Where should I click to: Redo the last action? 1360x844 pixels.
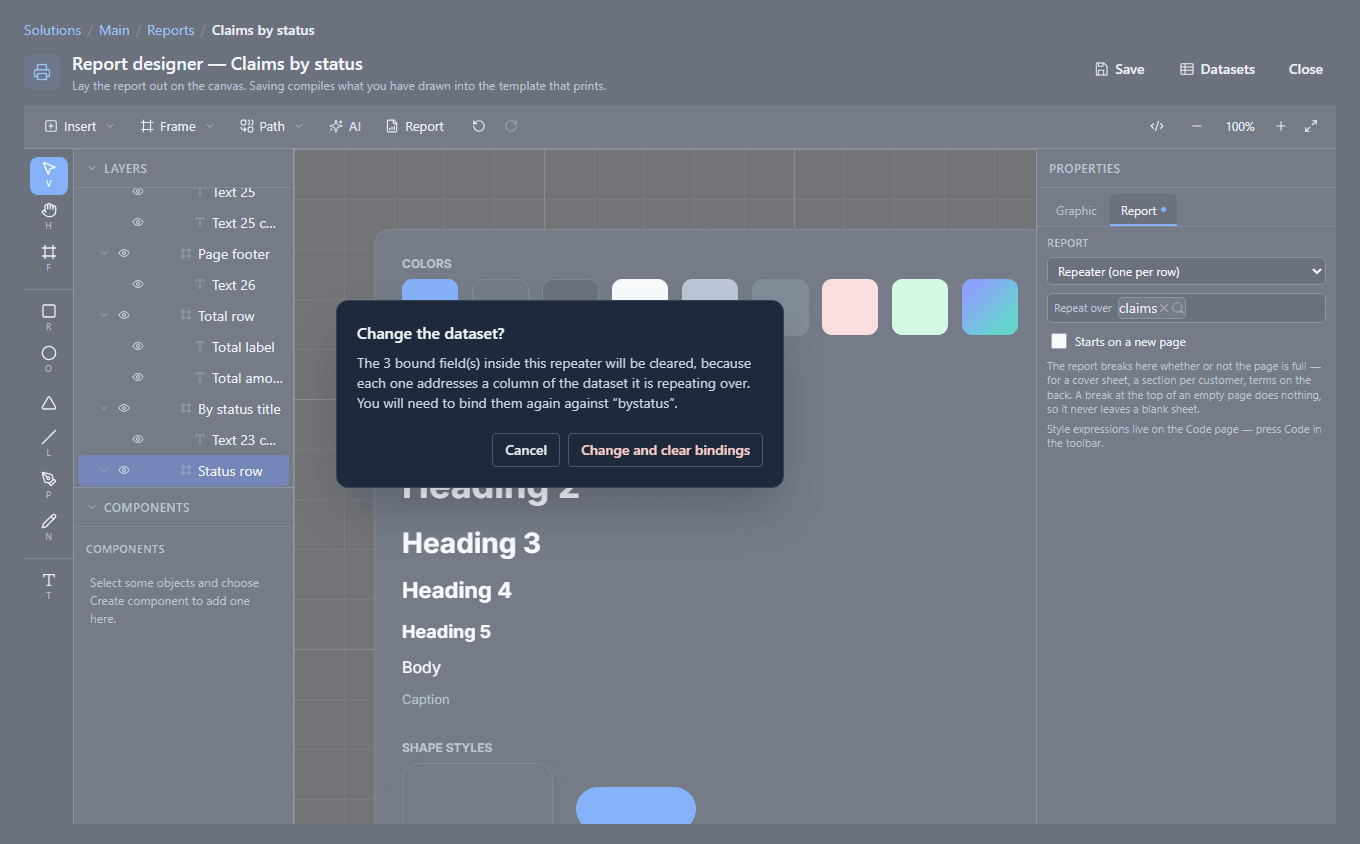click(511, 126)
